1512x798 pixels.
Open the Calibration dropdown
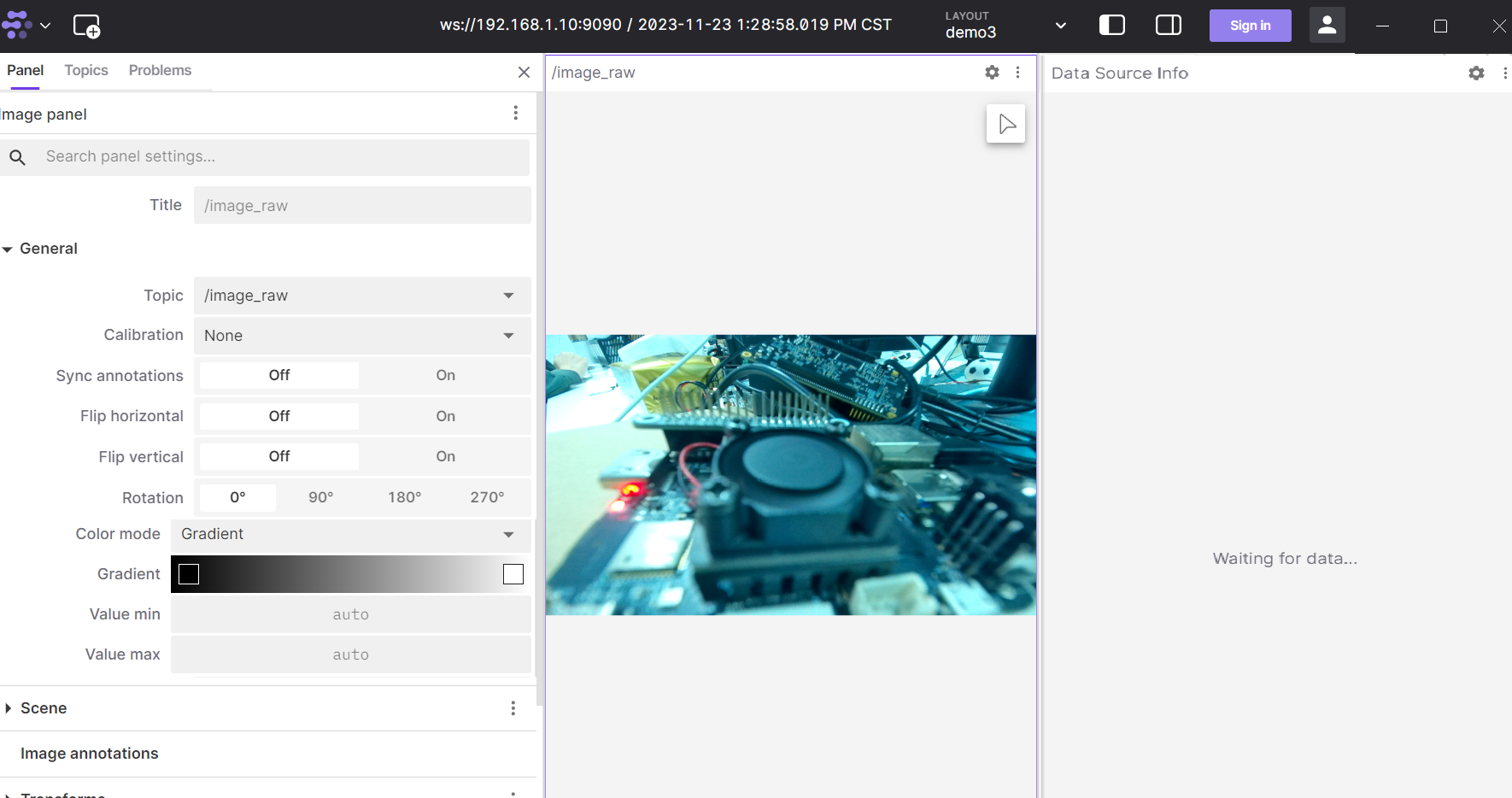pos(362,336)
